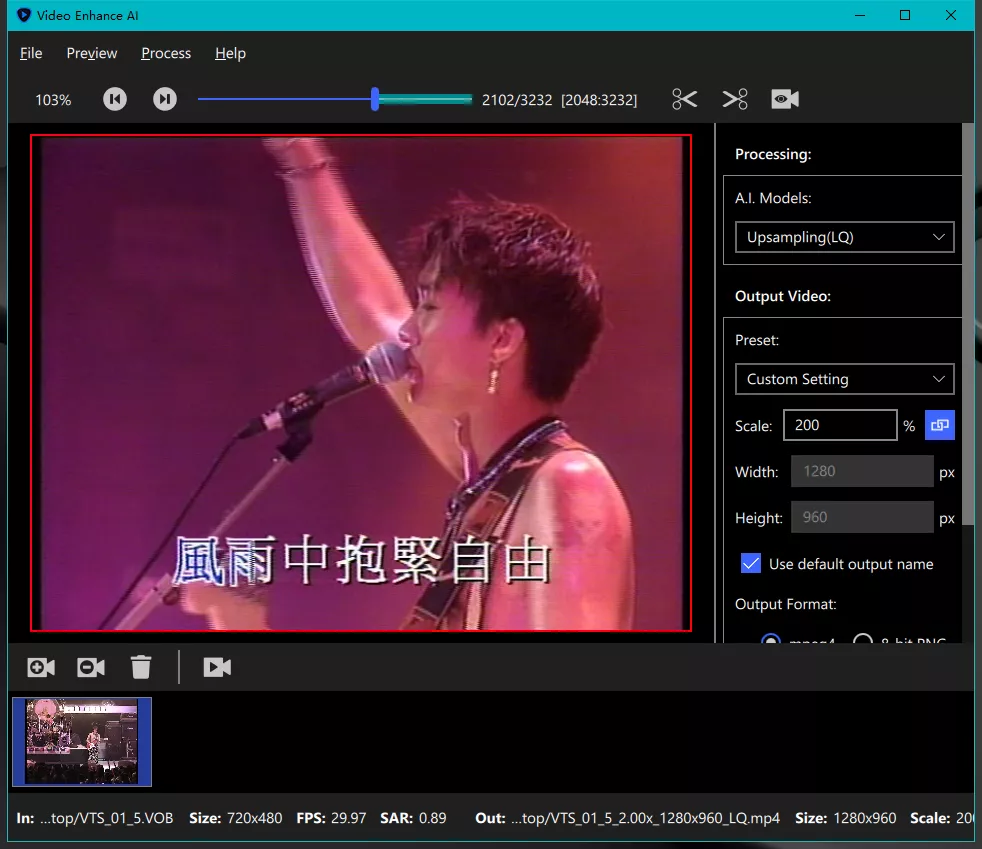Open the Help menu for assistance
The image size is (982, 849).
tap(229, 53)
